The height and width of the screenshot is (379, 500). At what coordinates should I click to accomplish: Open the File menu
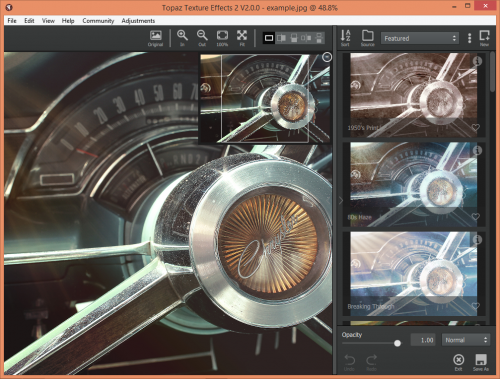[x=12, y=21]
